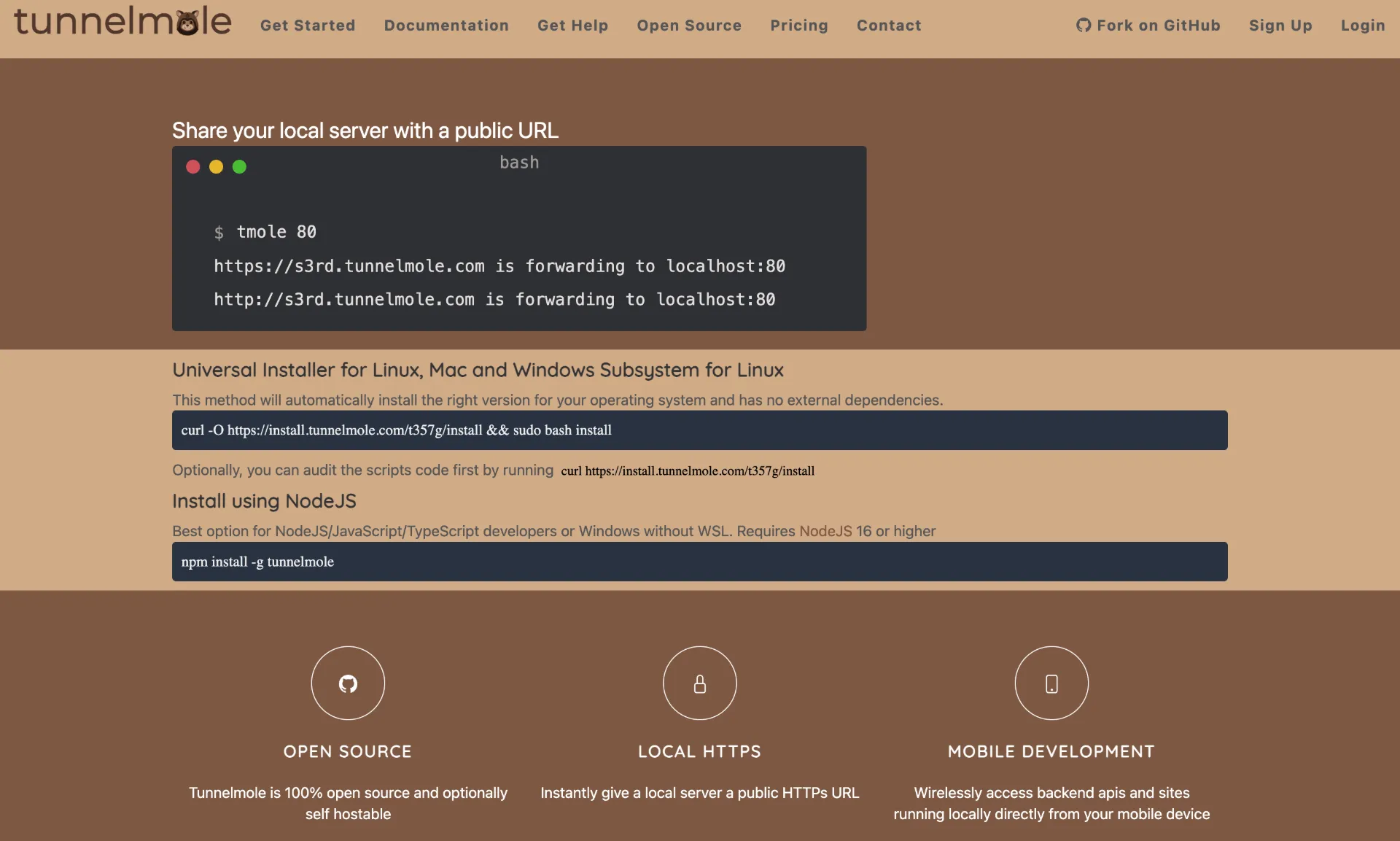Select Open Source in the navigation bar

[689, 25]
